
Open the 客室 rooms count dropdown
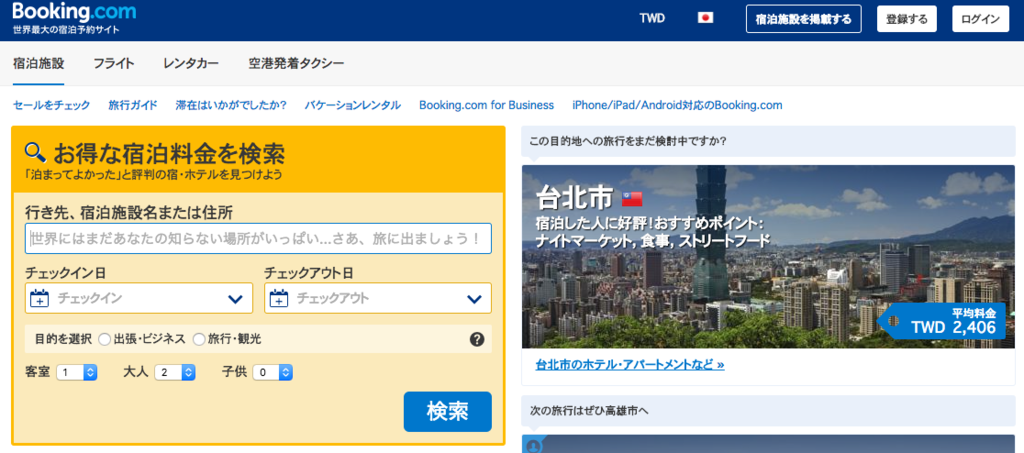pyautogui.click(x=77, y=372)
